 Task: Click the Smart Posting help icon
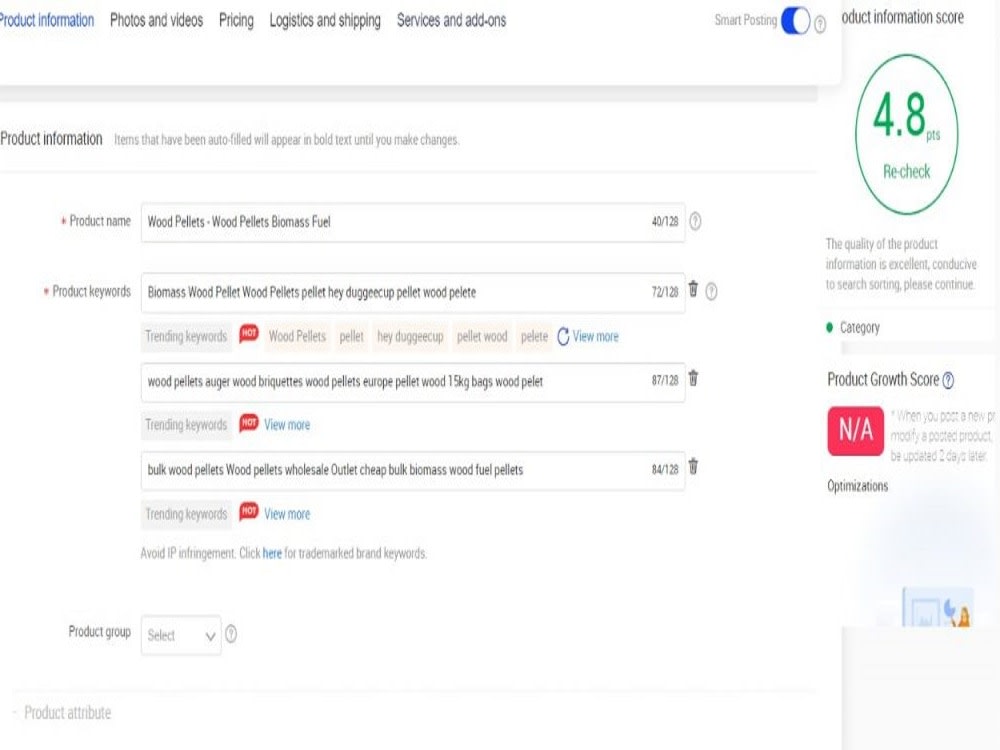click(x=820, y=25)
